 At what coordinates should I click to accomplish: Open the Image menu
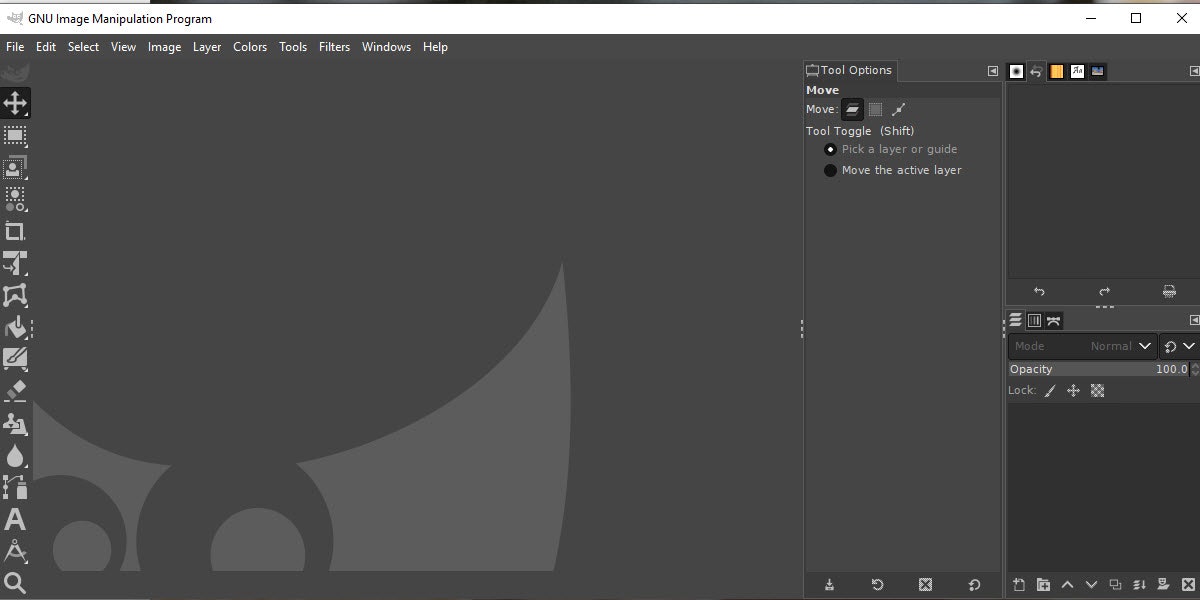pyautogui.click(x=165, y=47)
